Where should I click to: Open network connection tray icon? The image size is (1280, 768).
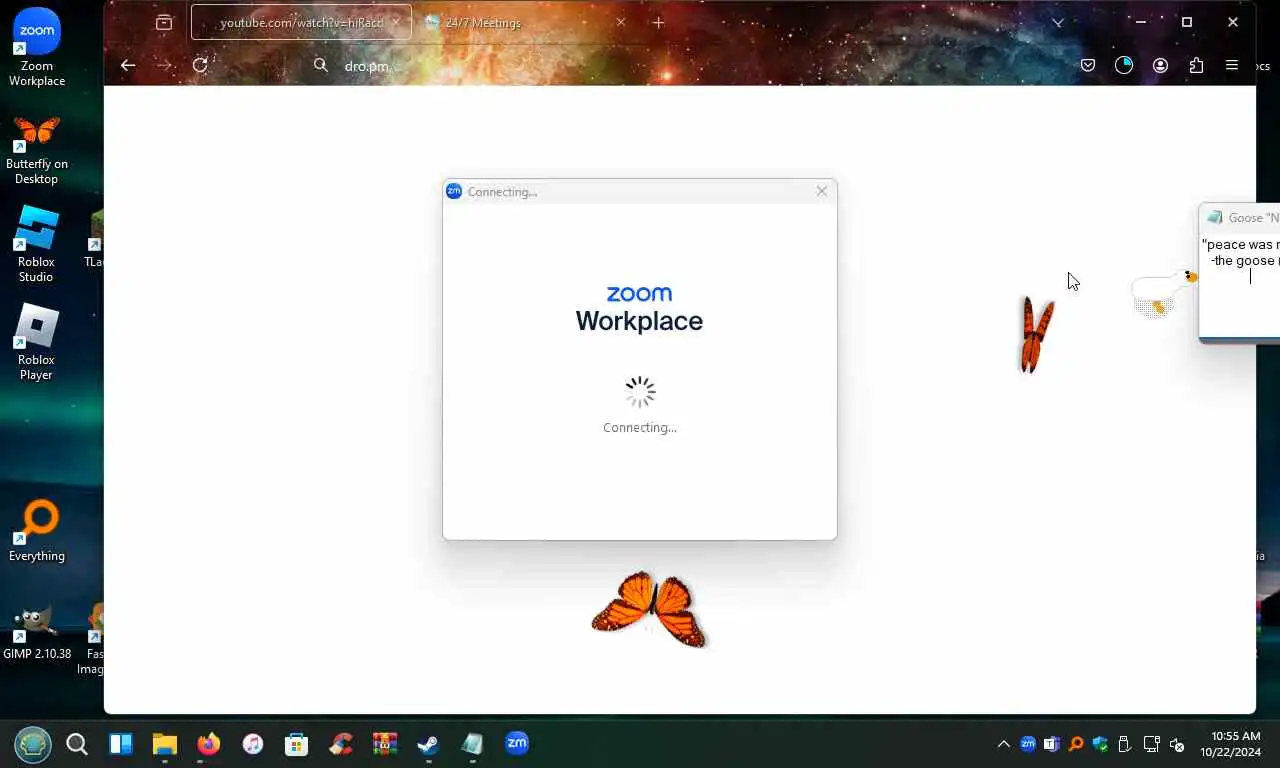click(x=1151, y=744)
